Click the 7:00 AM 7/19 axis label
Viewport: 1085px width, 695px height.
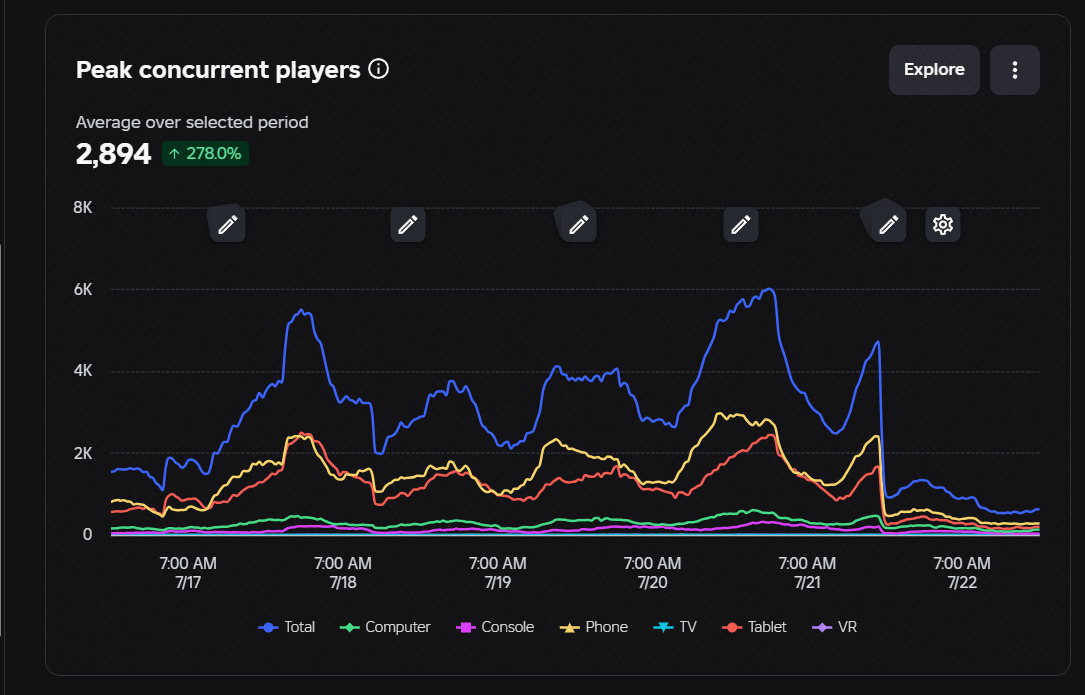[498, 572]
